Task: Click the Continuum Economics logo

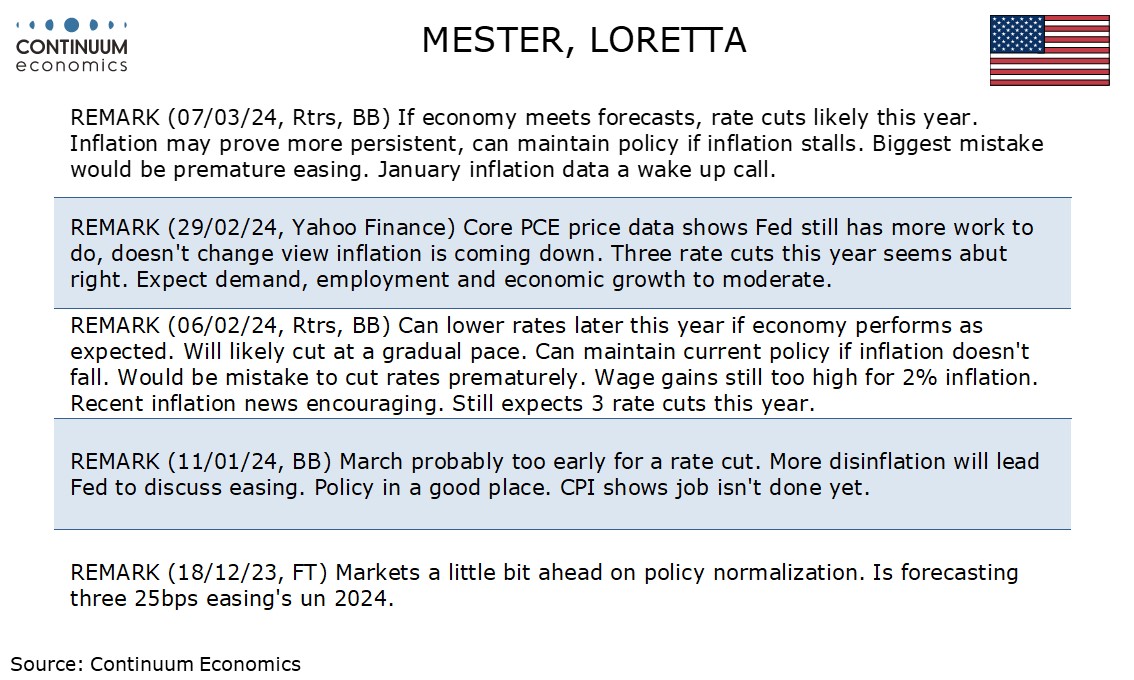Action: pos(72,46)
